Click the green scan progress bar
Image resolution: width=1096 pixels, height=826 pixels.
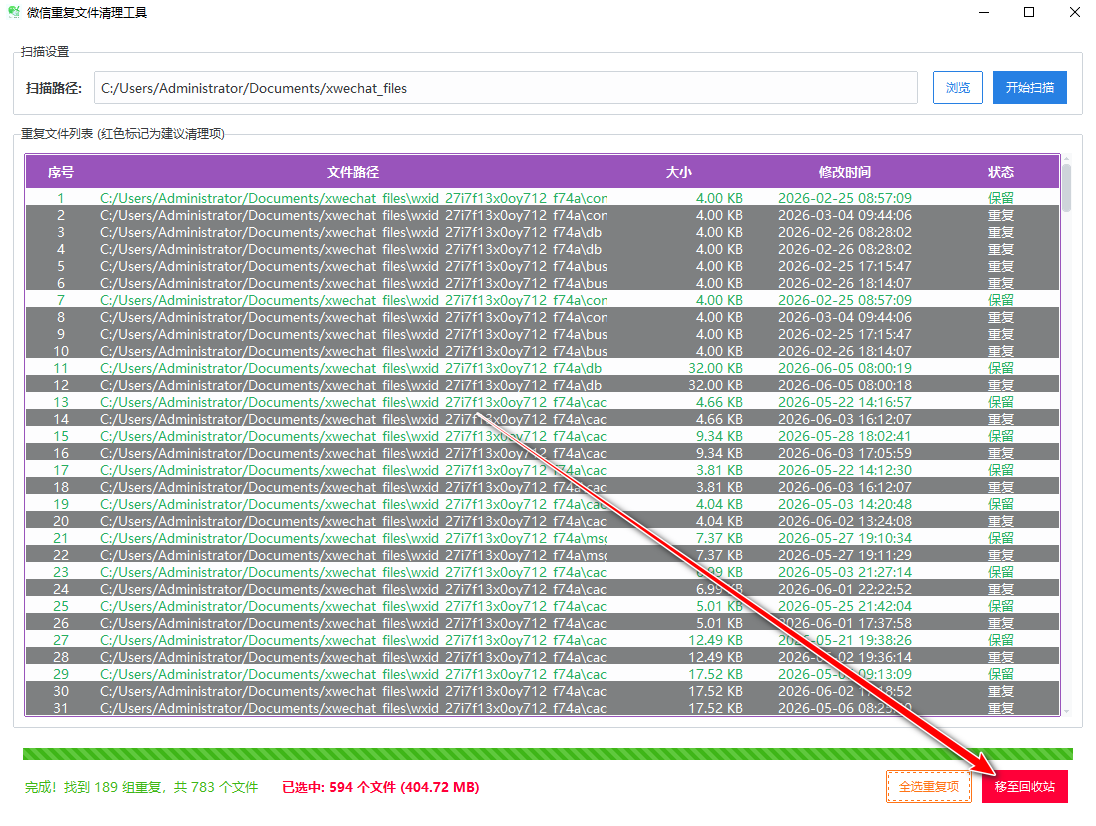pyautogui.click(x=547, y=754)
